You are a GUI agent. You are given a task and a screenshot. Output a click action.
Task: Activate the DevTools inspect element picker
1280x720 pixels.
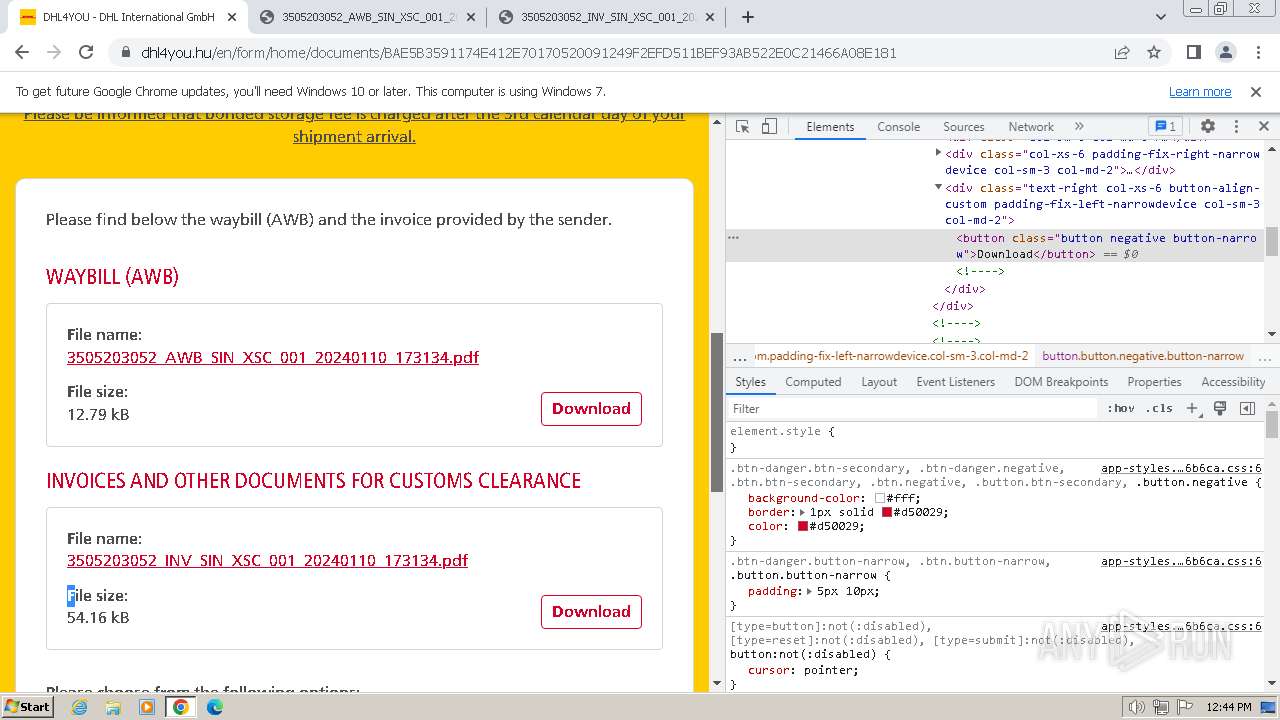[742, 127]
